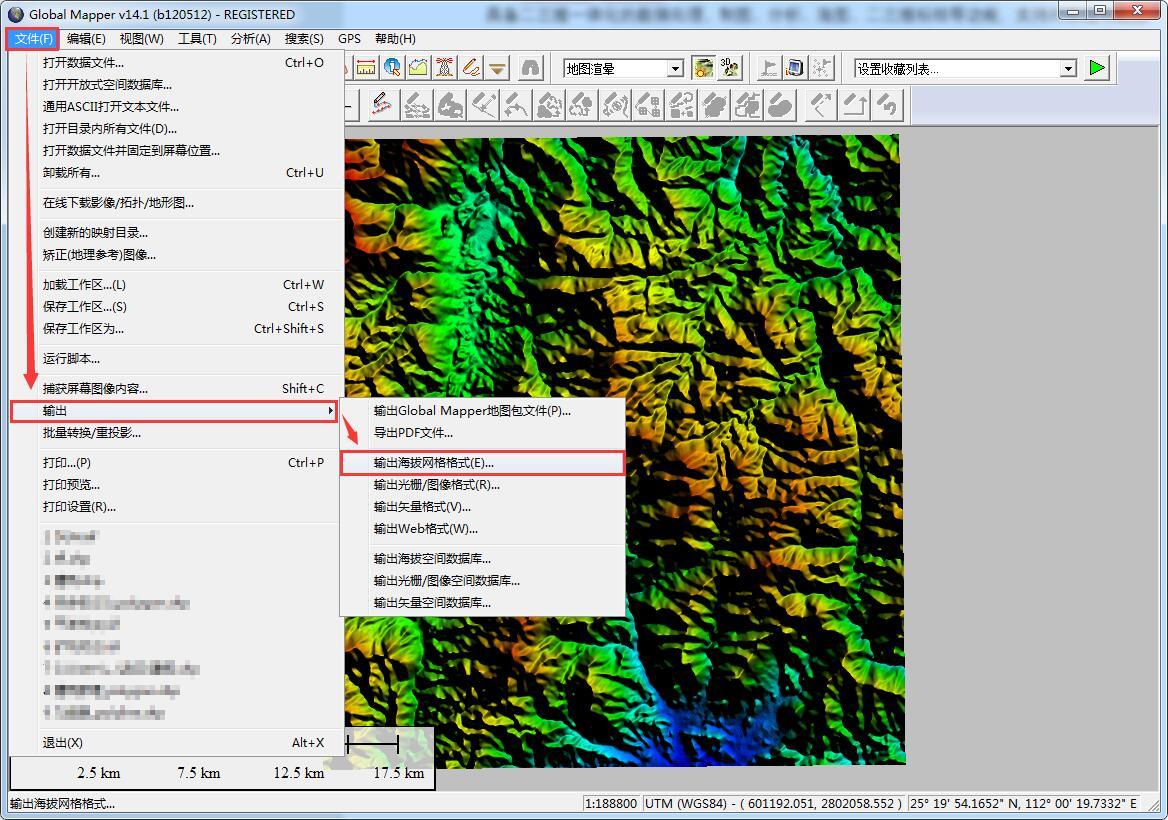Click 退出(X) to exit the program

click(x=62, y=743)
